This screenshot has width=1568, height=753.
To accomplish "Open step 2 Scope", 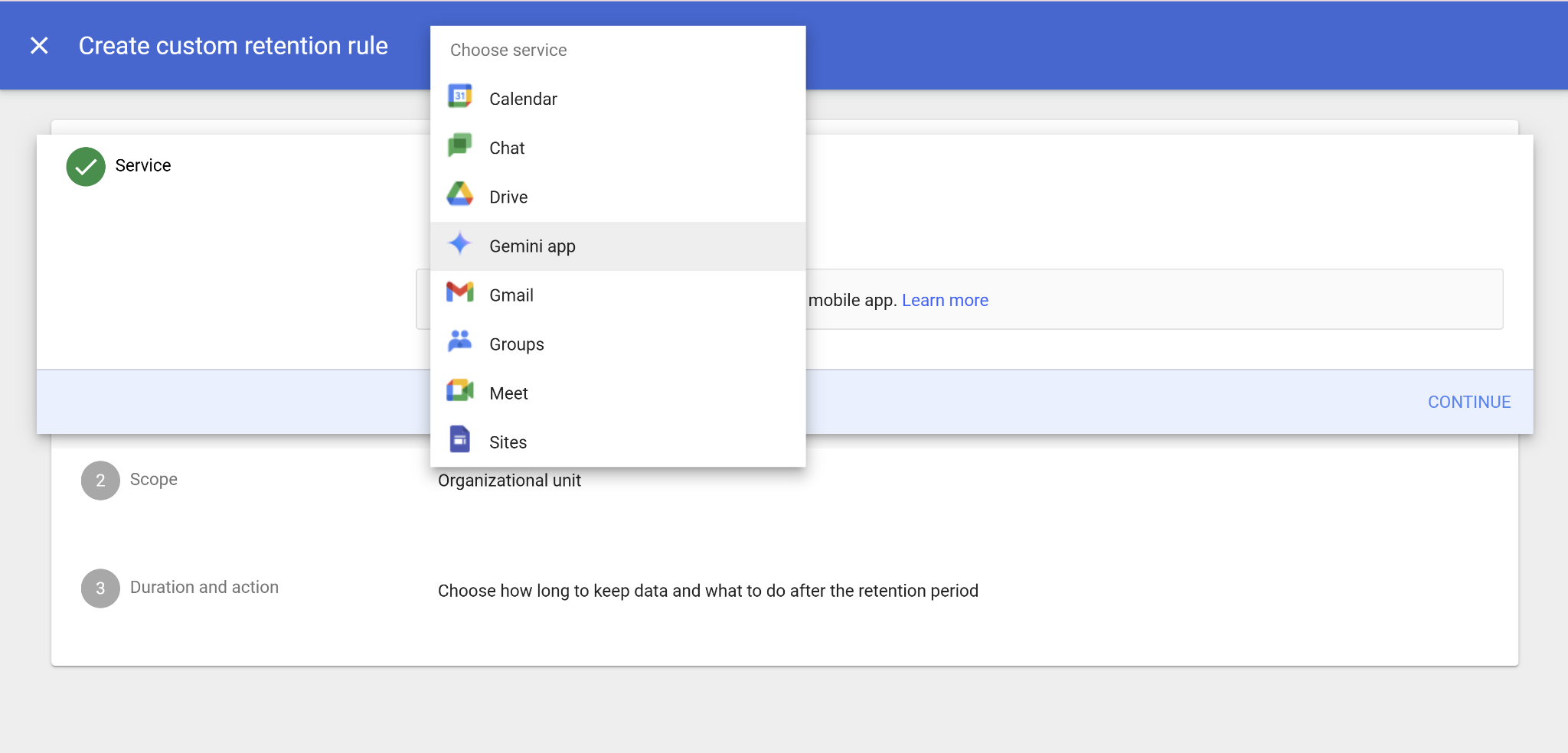I will tap(153, 480).
